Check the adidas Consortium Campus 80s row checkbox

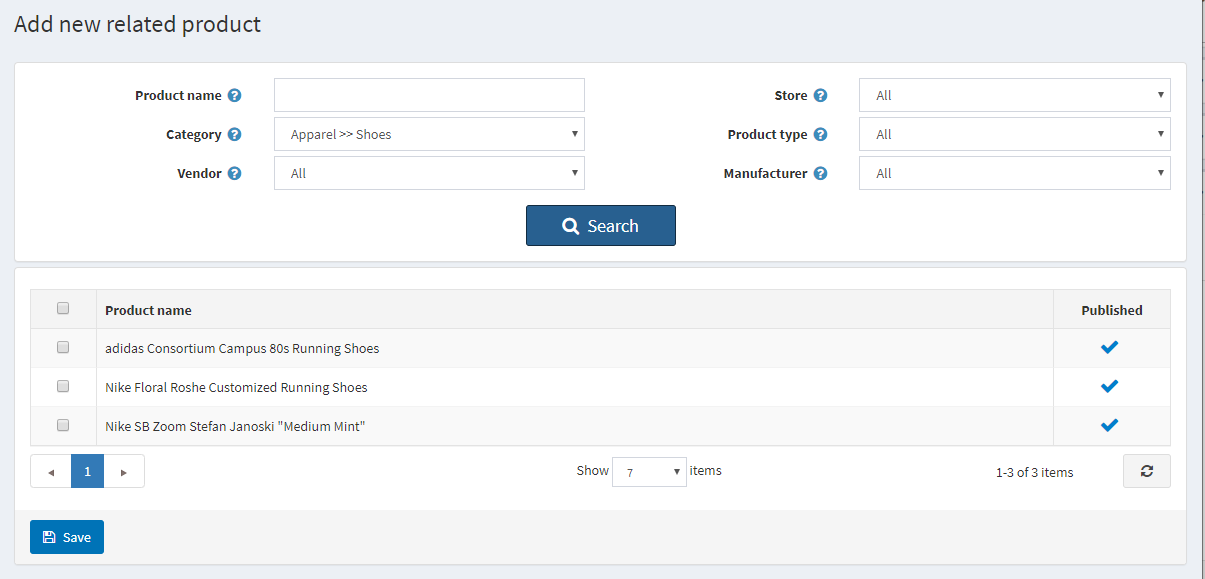63,347
